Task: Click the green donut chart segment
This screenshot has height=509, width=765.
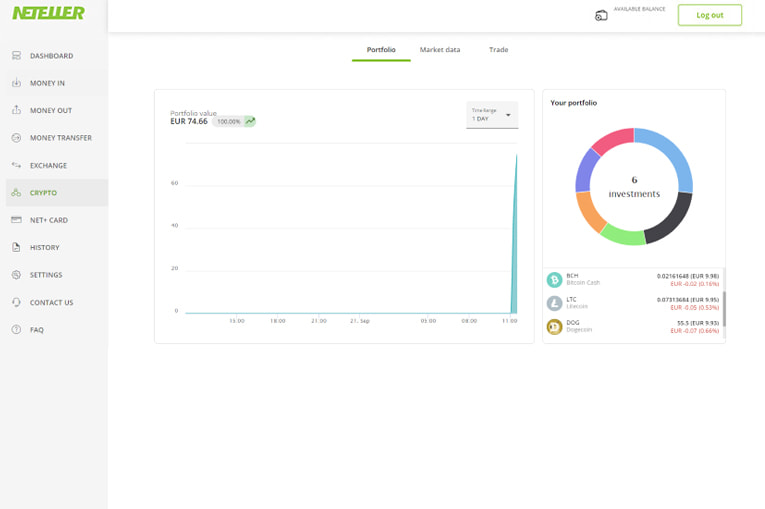Action: point(624,236)
